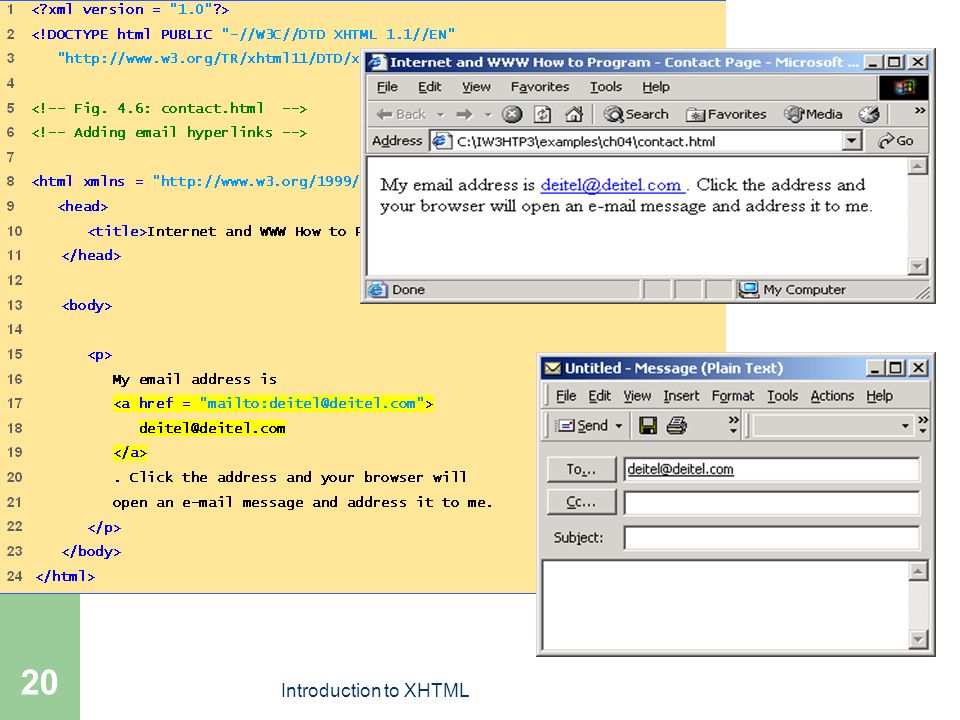The image size is (960, 720).
Task: Click inside the message body area
Action: click(725, 605)
